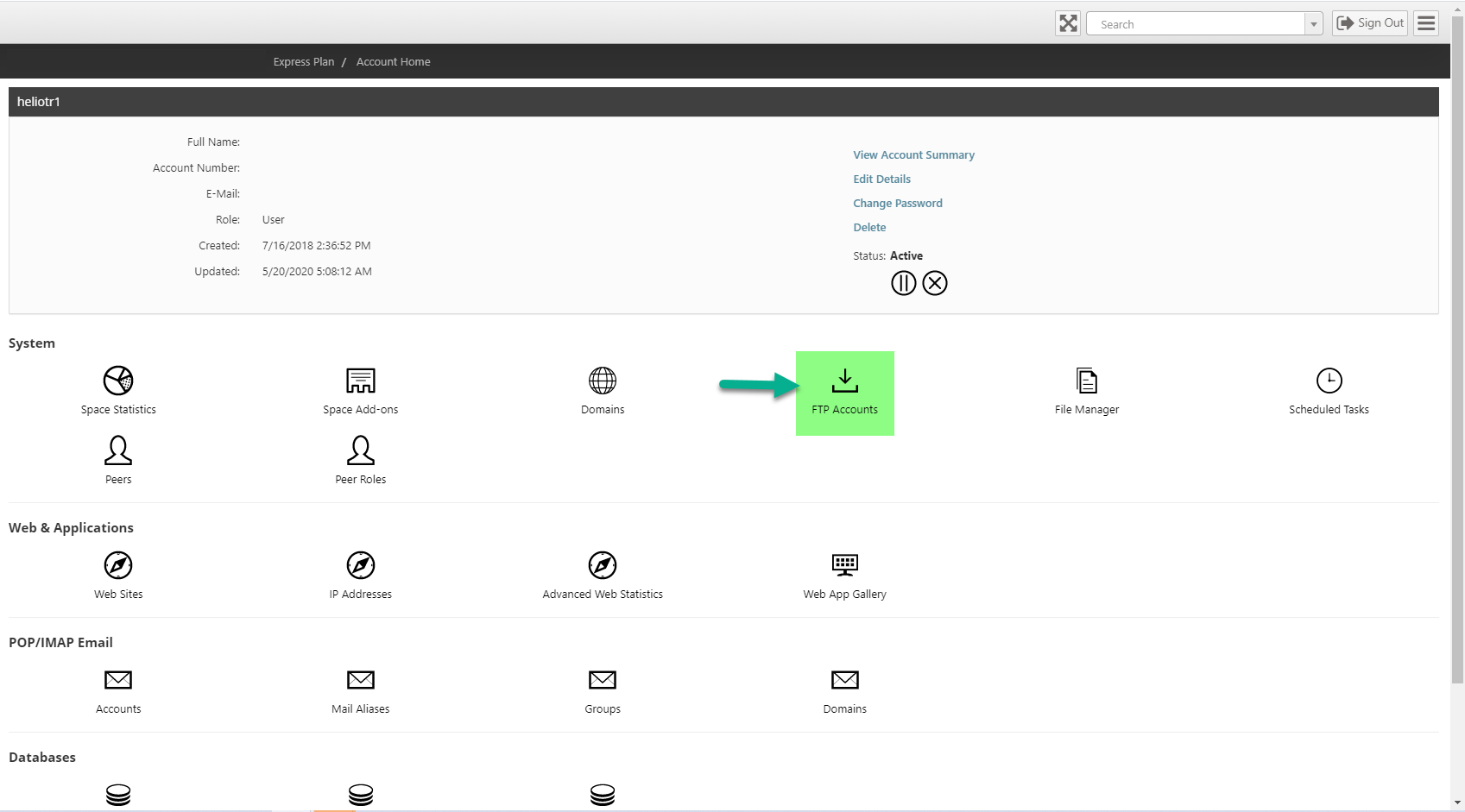Image resolution: width=1465 pixels, height=812 pixels.
Task: Click the second database icon under Databases
Action: (x=361, y=795)
